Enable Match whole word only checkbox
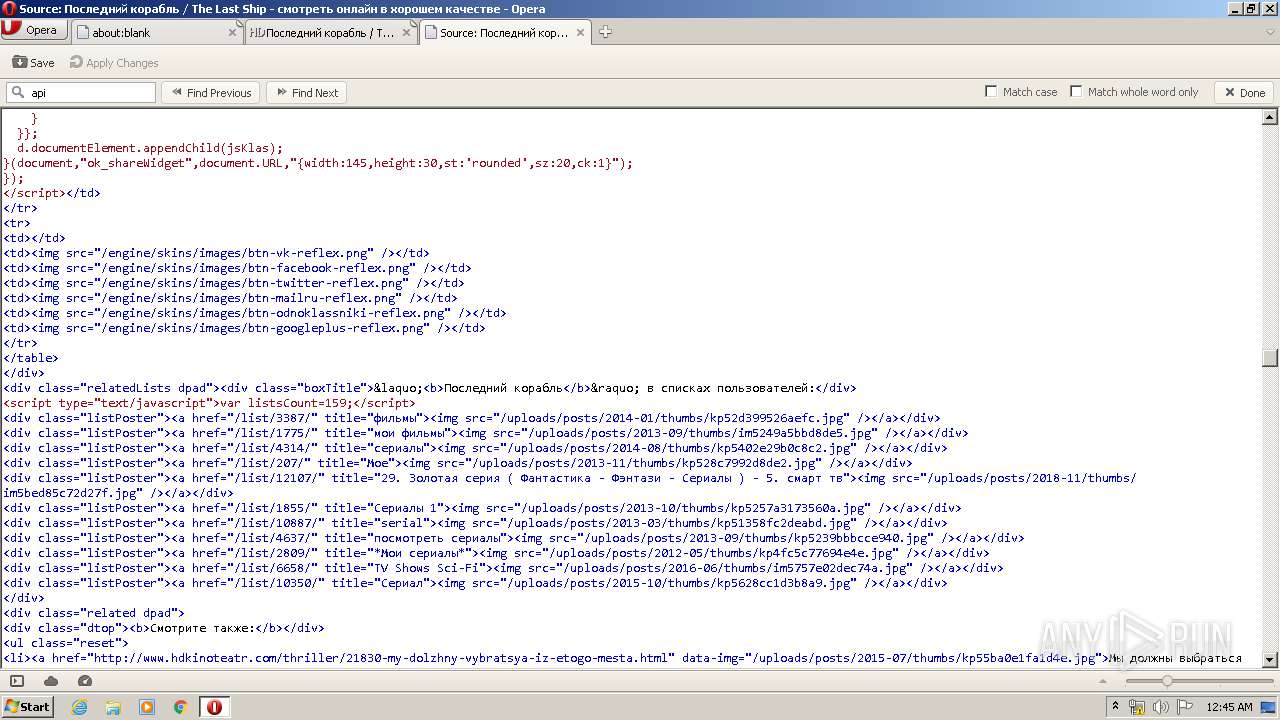Image resolution: width=1280 pixels, height=720 pixels. (1076, 91)
